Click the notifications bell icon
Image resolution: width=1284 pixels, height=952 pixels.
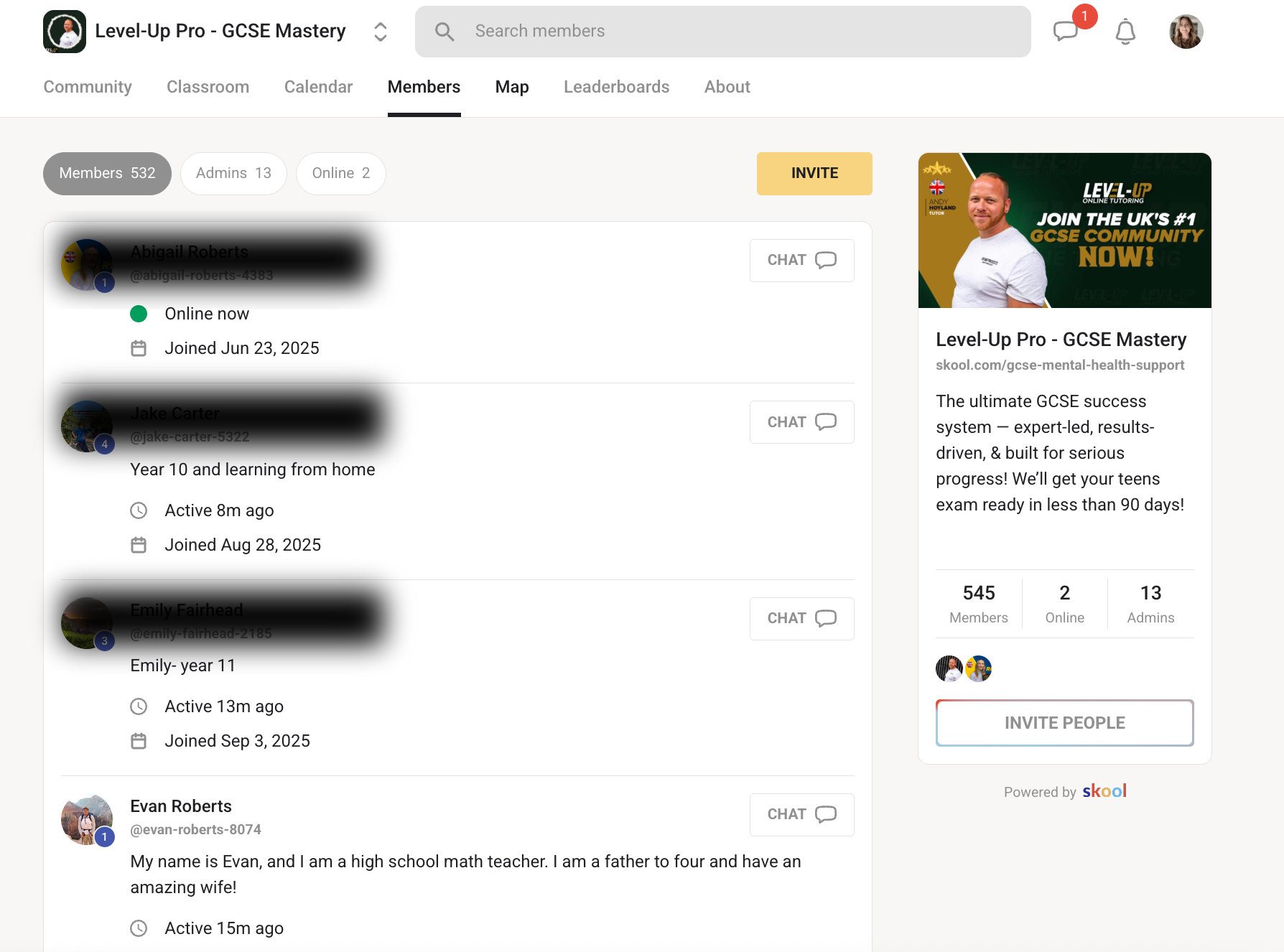click(x=1125, y=32)
